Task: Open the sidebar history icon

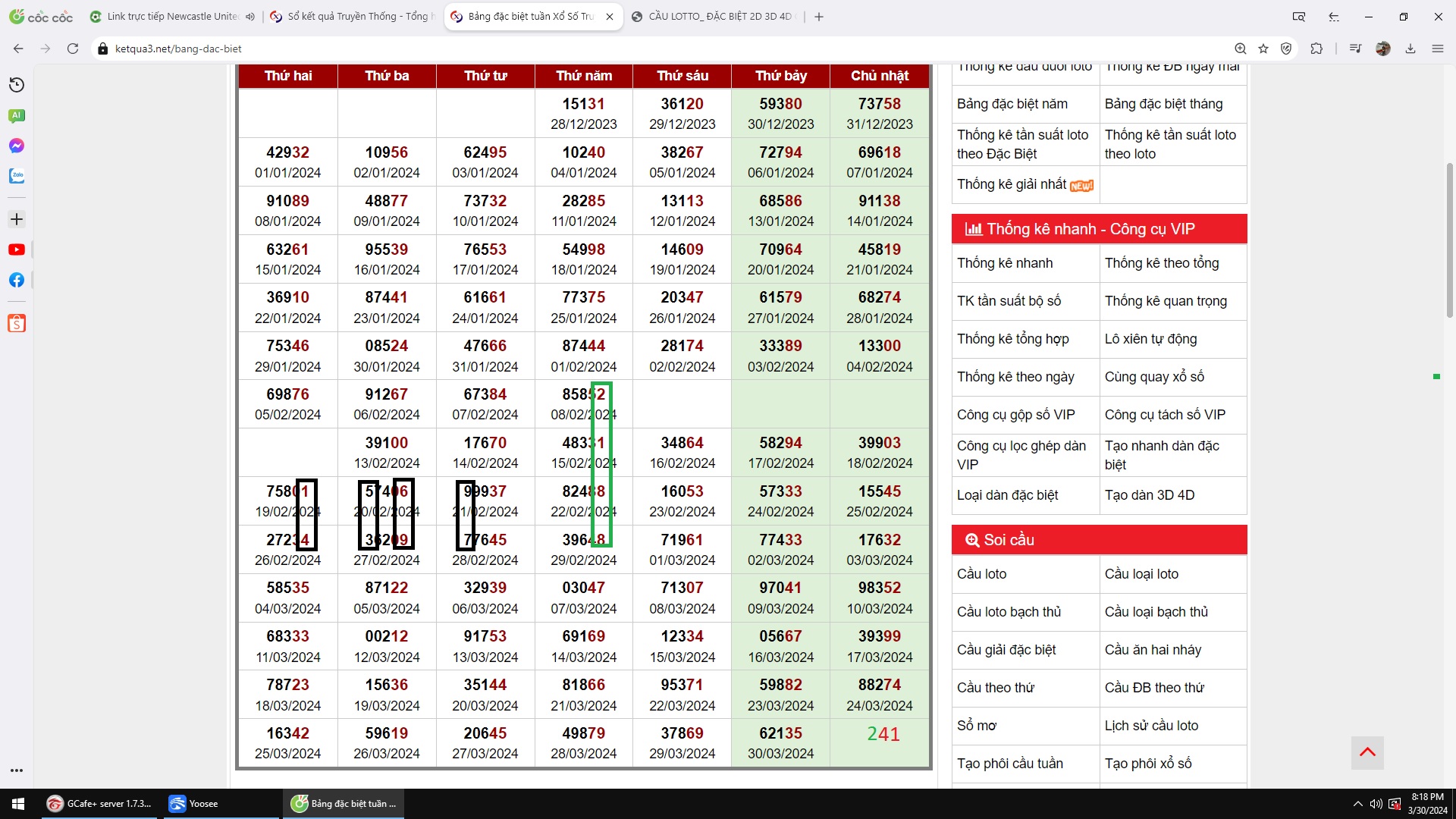Action: pos(17,85)
